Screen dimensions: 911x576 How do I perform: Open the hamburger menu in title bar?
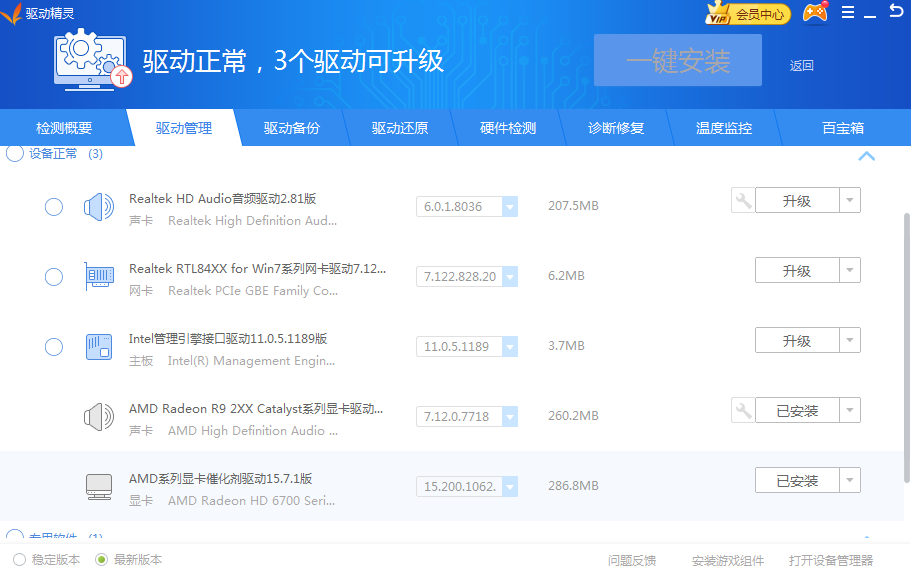coord(848,13)
